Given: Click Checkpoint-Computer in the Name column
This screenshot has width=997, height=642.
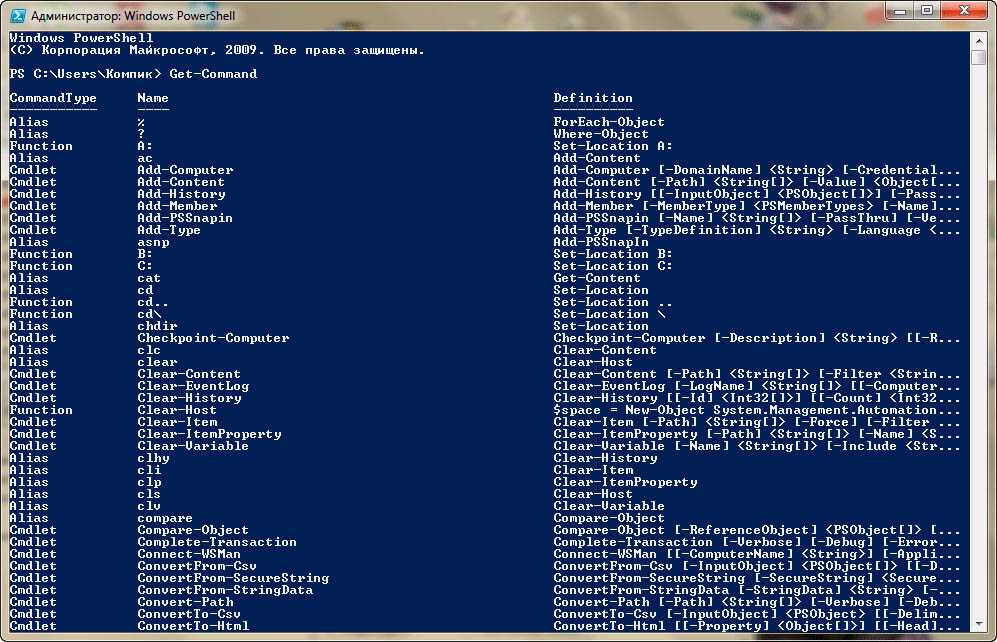Looking at the screenshot, I should pos(213,338).
